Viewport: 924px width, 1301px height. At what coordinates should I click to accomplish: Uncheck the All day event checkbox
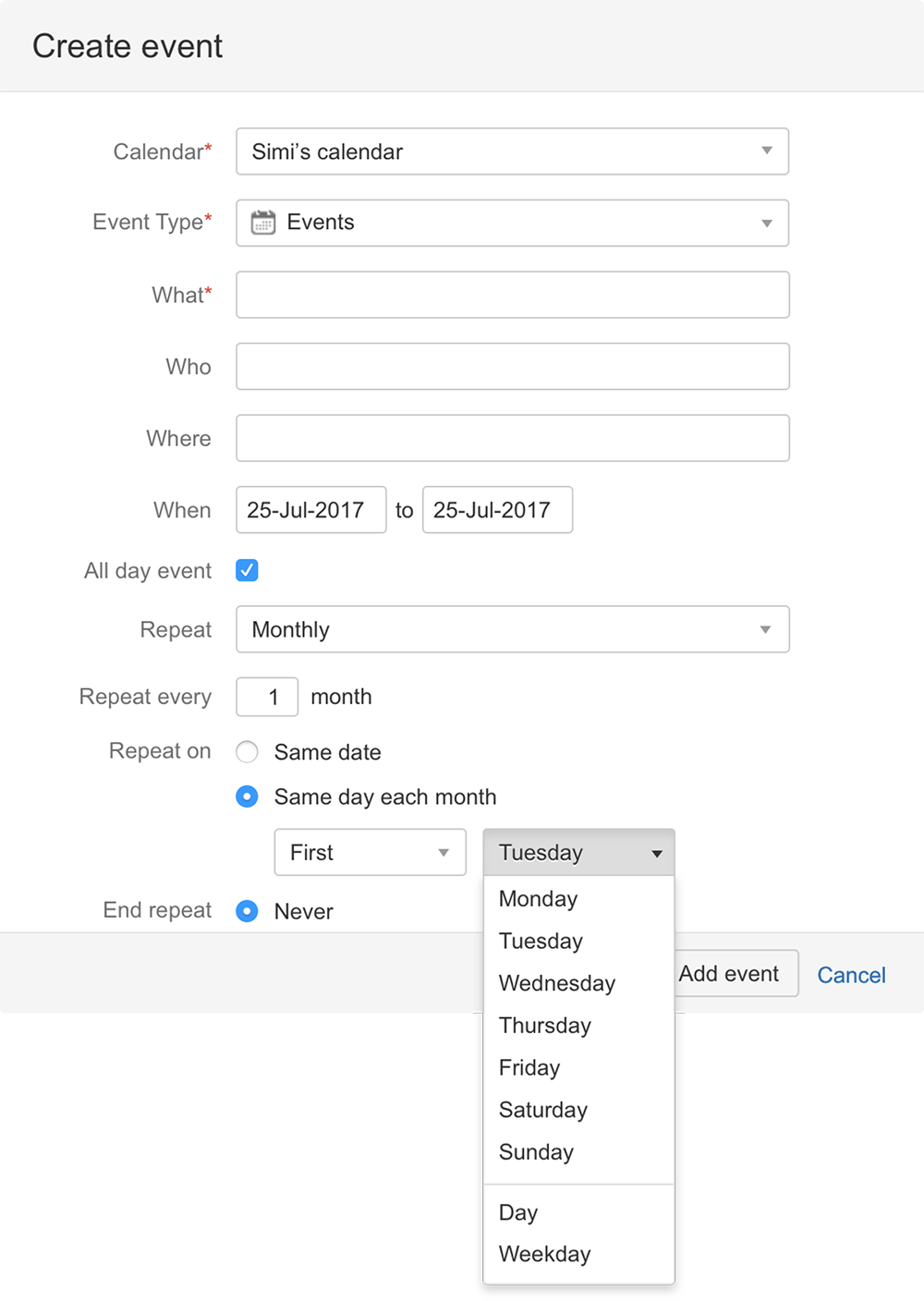[x=247, y=570]
